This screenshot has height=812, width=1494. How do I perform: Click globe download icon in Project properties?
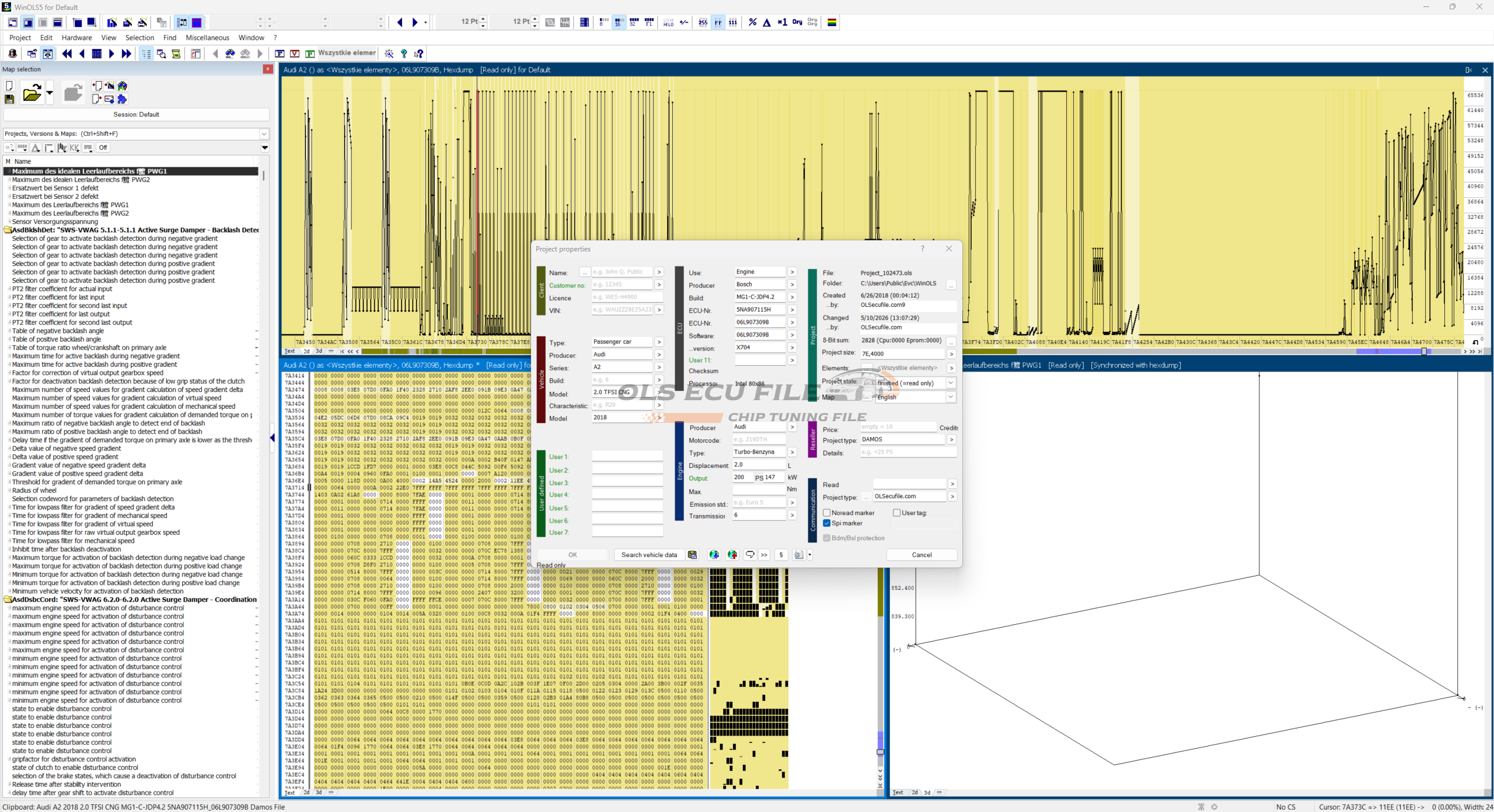coord(714,555)
